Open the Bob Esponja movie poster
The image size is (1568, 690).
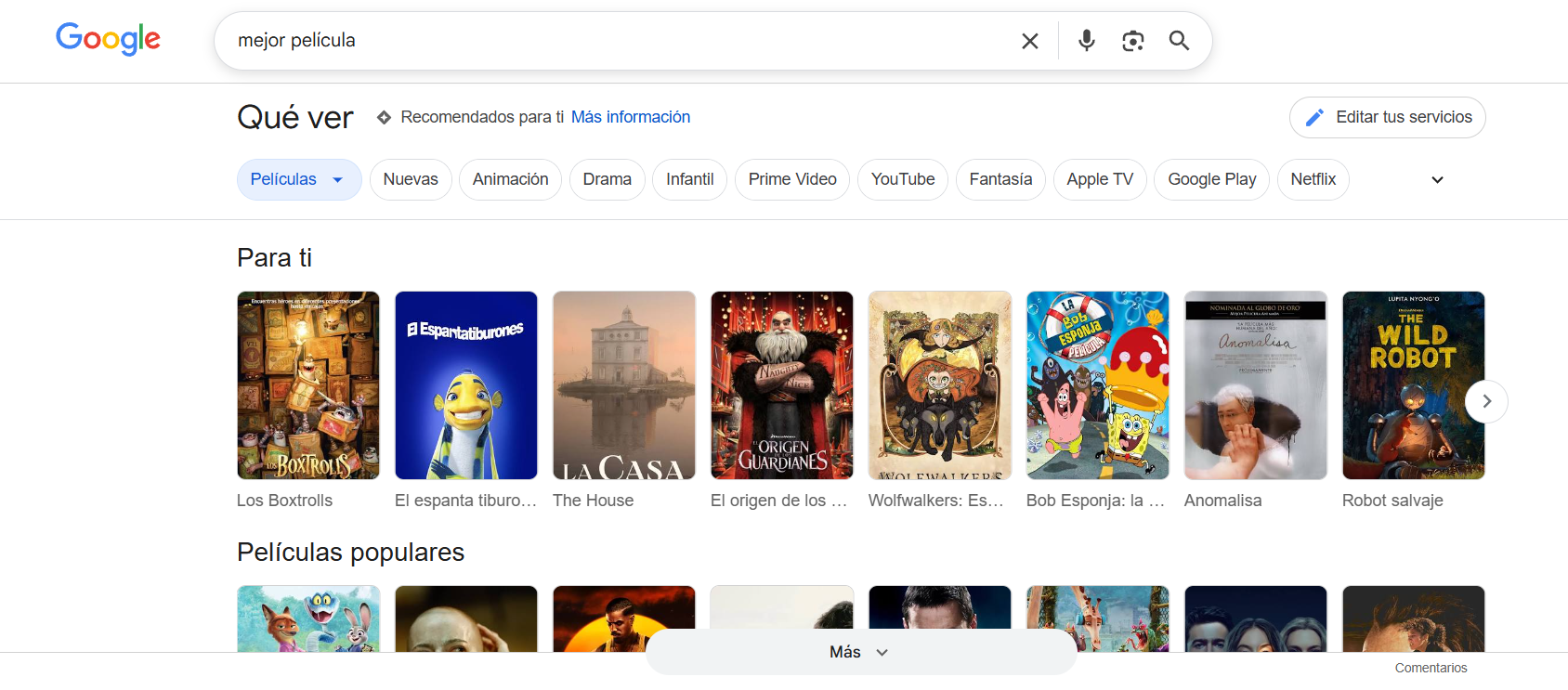point(1098,385)
